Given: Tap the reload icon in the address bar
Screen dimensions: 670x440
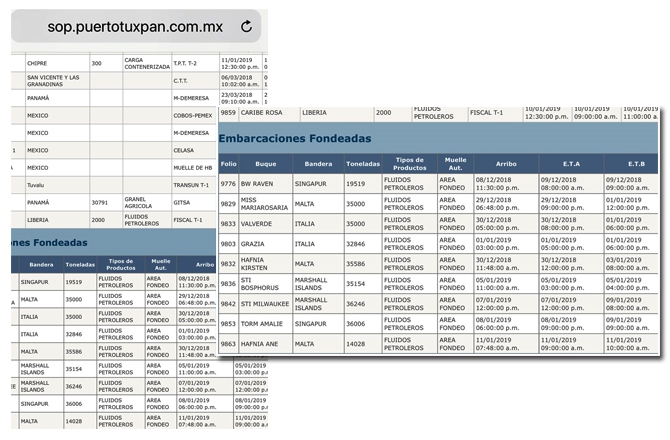Looking at the screenshot, I should pyautogui.click(x=247, y=26).
